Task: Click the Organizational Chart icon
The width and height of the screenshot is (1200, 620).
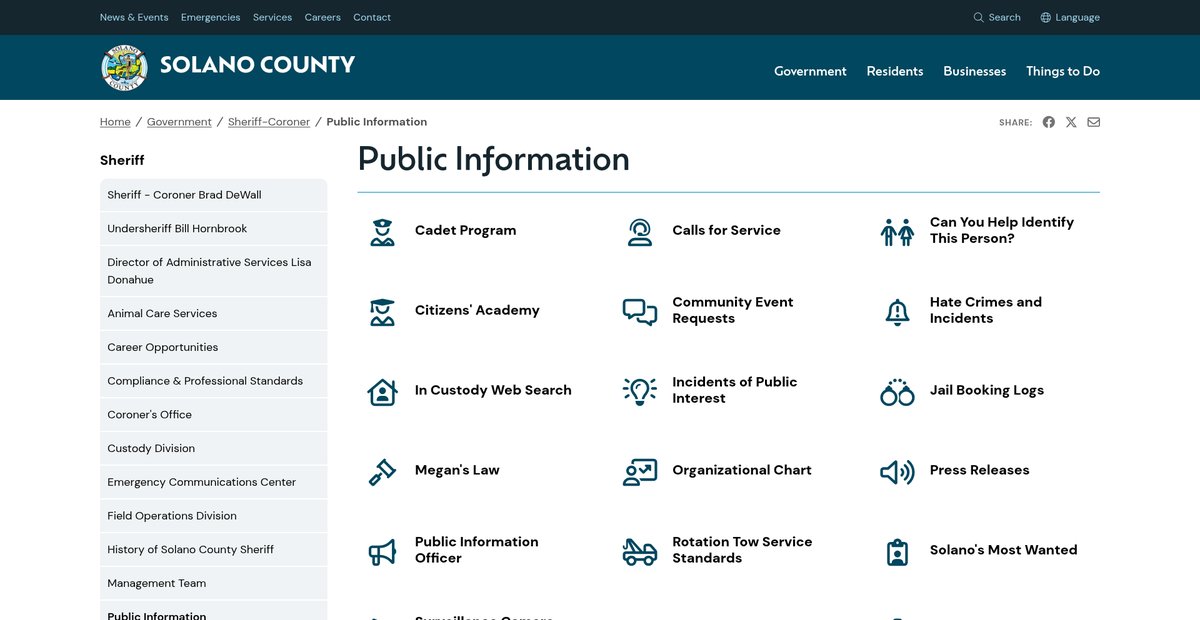Action: pyautogui.click(x=640, y=471)
